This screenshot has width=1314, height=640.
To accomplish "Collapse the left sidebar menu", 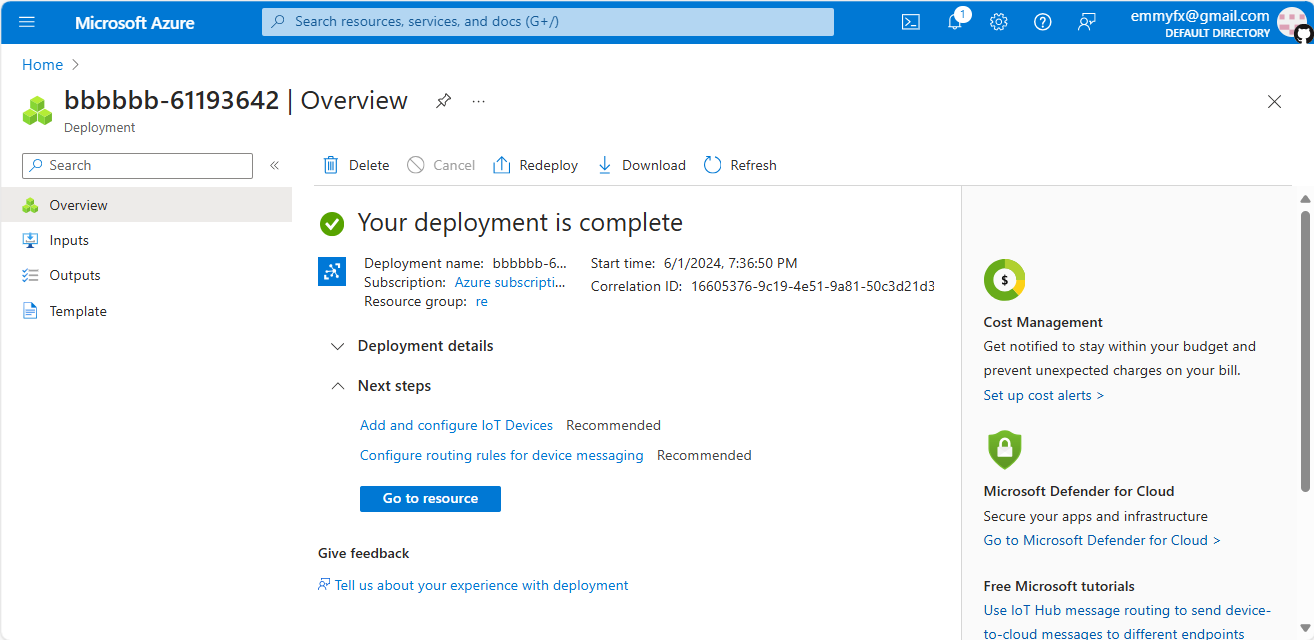I will pos(274,166).
